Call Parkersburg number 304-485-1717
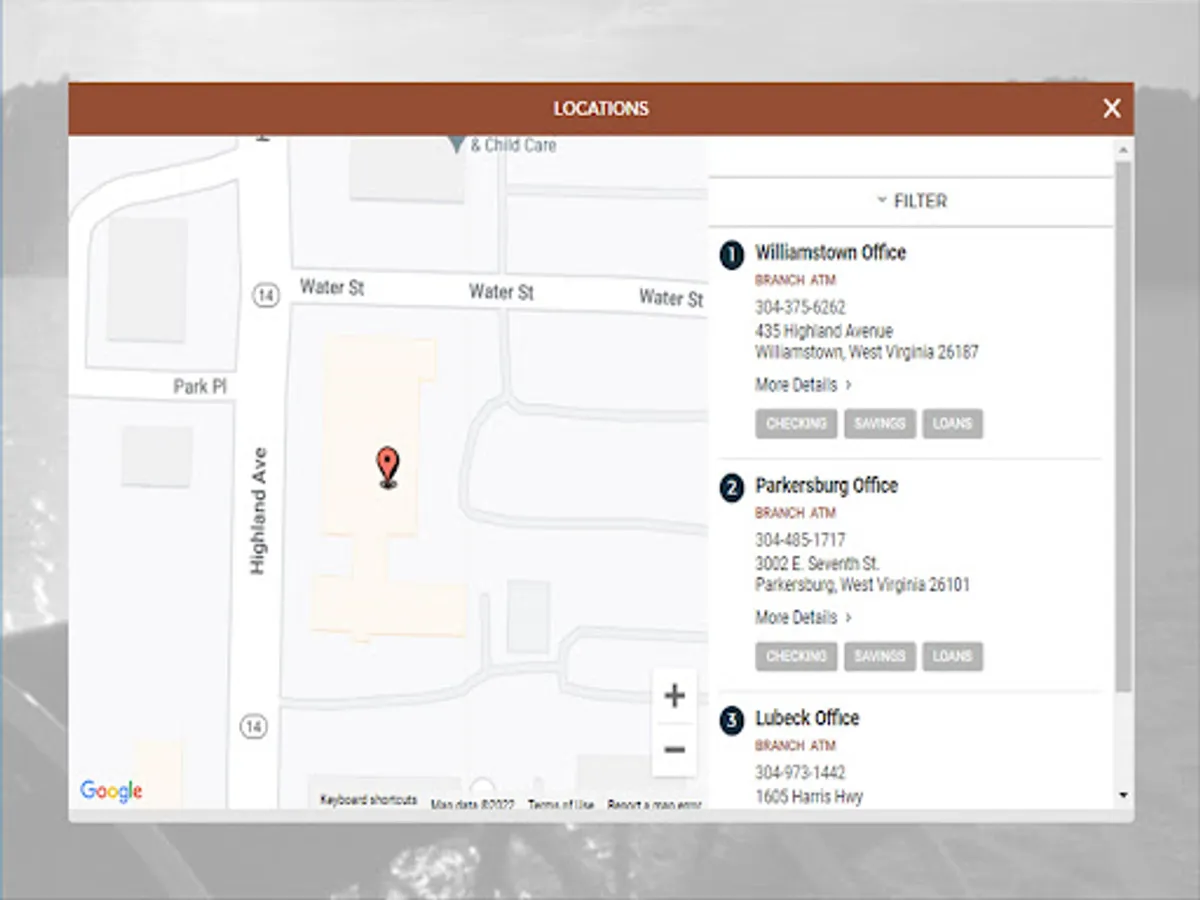 (x=800, y=541)
